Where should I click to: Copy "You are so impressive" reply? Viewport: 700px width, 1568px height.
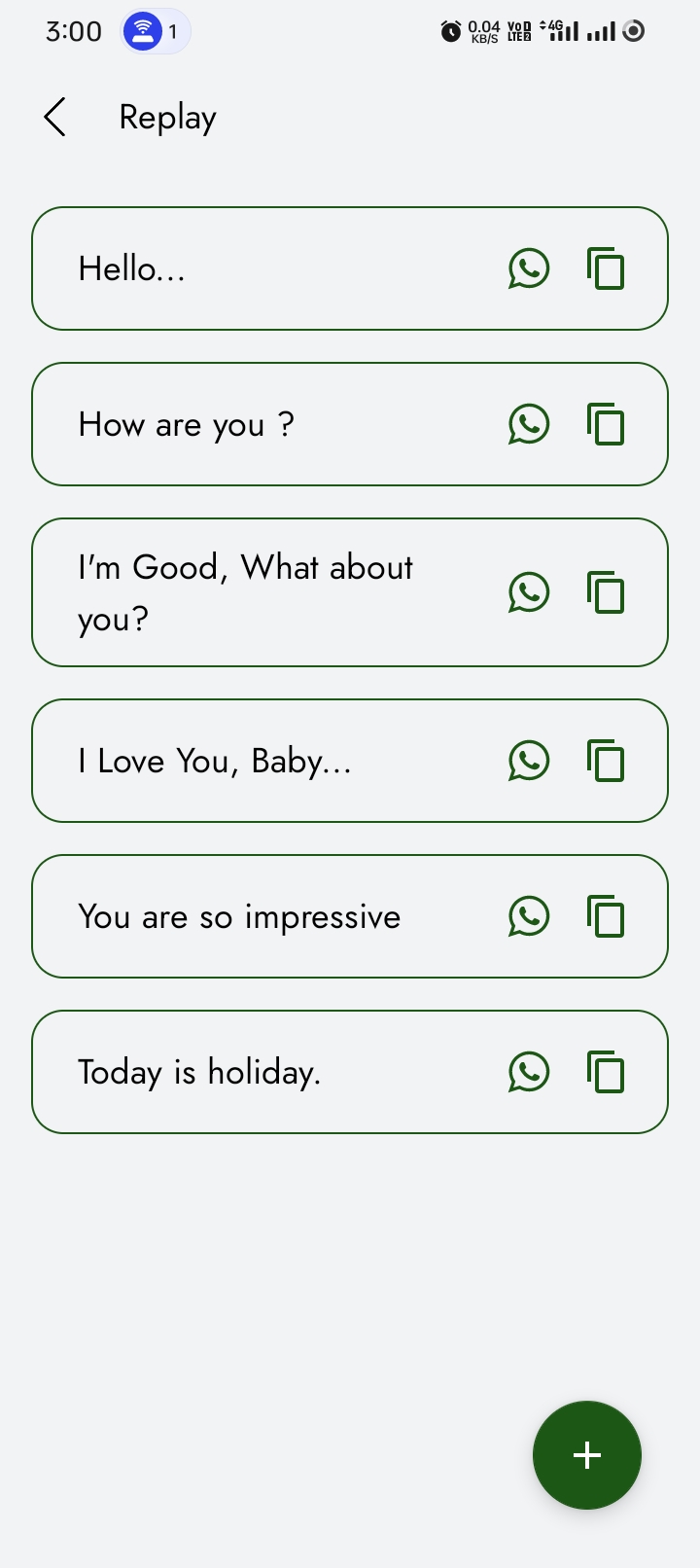(606, 916)
